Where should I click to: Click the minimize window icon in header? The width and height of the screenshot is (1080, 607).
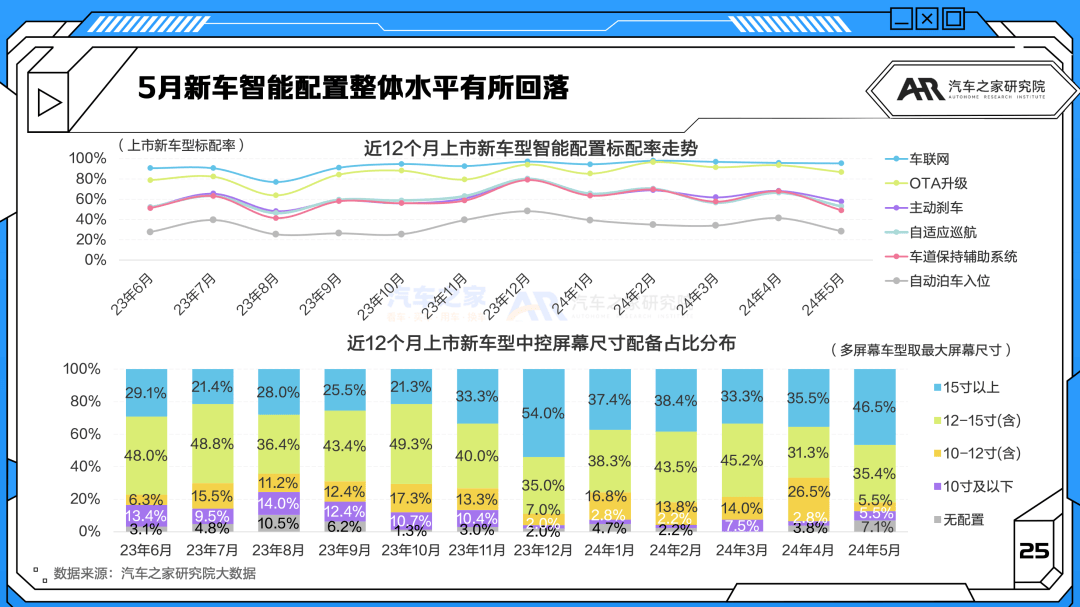[902, 18]
